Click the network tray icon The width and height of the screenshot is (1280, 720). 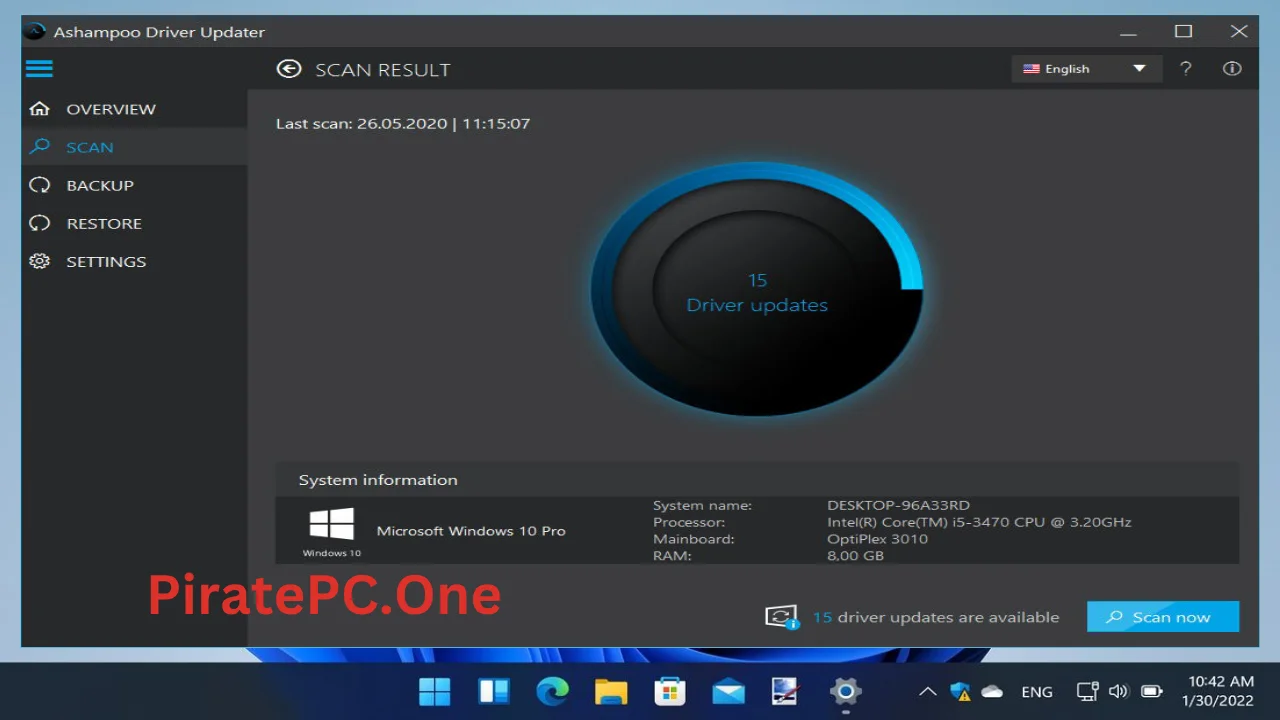[x=1087, y=691]
